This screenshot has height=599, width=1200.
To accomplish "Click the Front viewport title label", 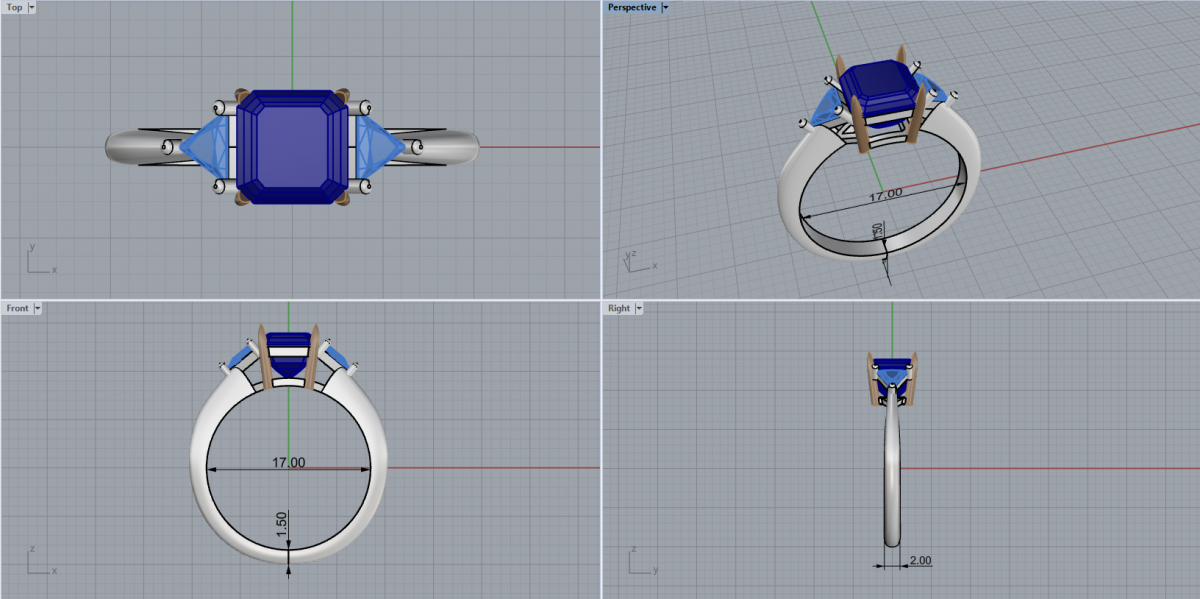I will click(17, 308).
